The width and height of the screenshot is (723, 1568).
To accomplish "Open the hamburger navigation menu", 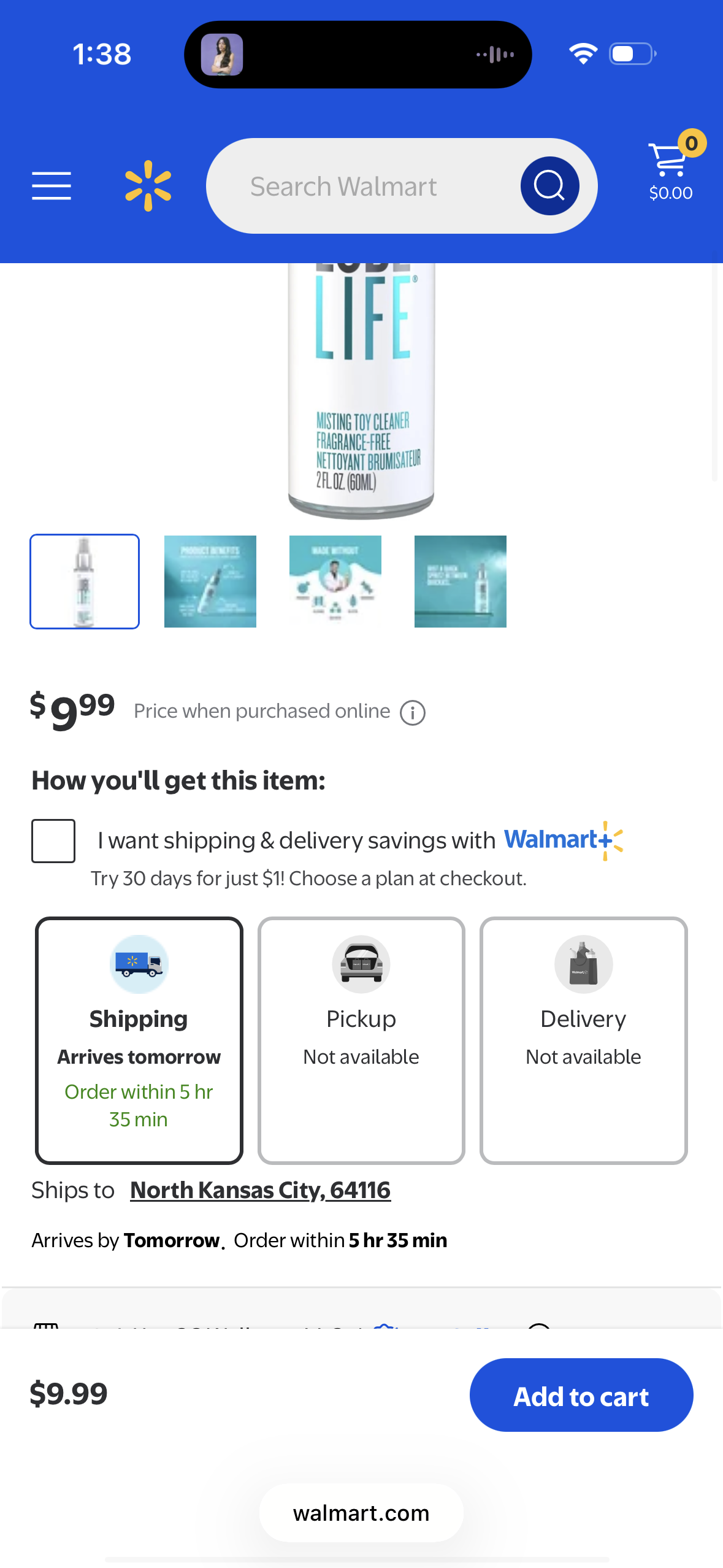I will [52, 186].
